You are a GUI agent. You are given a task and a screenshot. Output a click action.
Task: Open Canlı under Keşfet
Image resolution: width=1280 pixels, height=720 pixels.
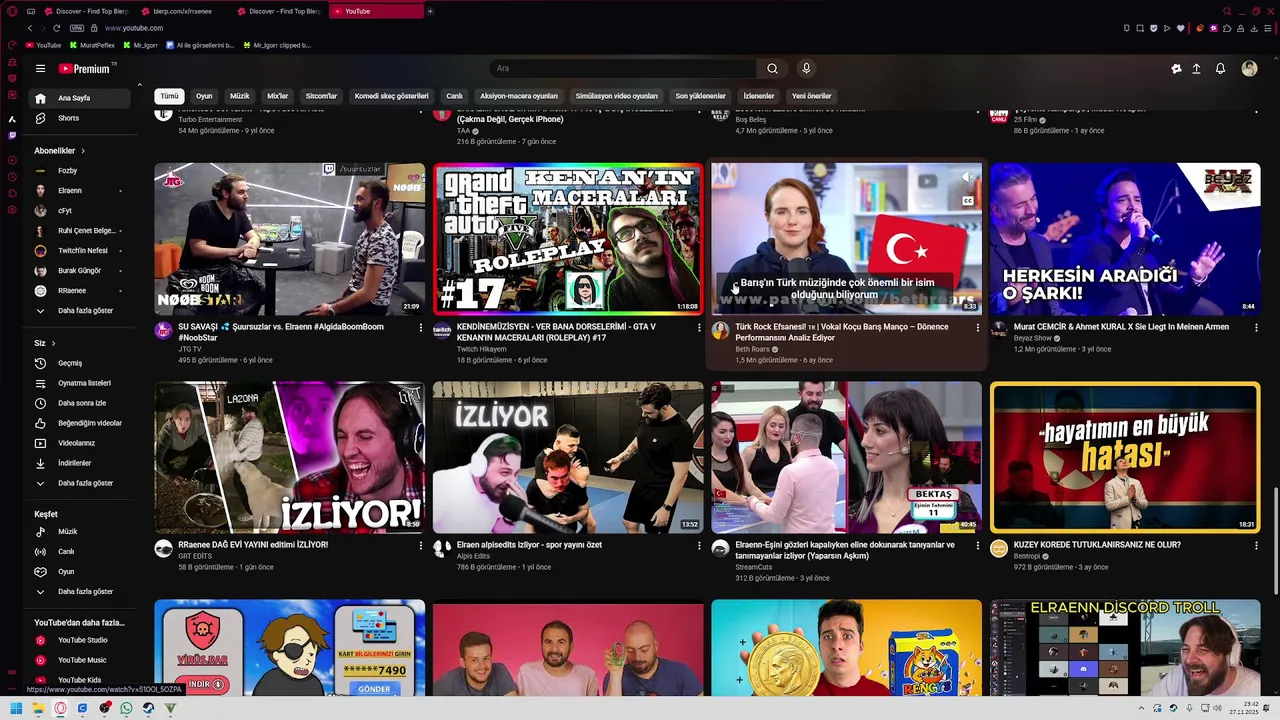pyautogui.click(x=78, y=552)
